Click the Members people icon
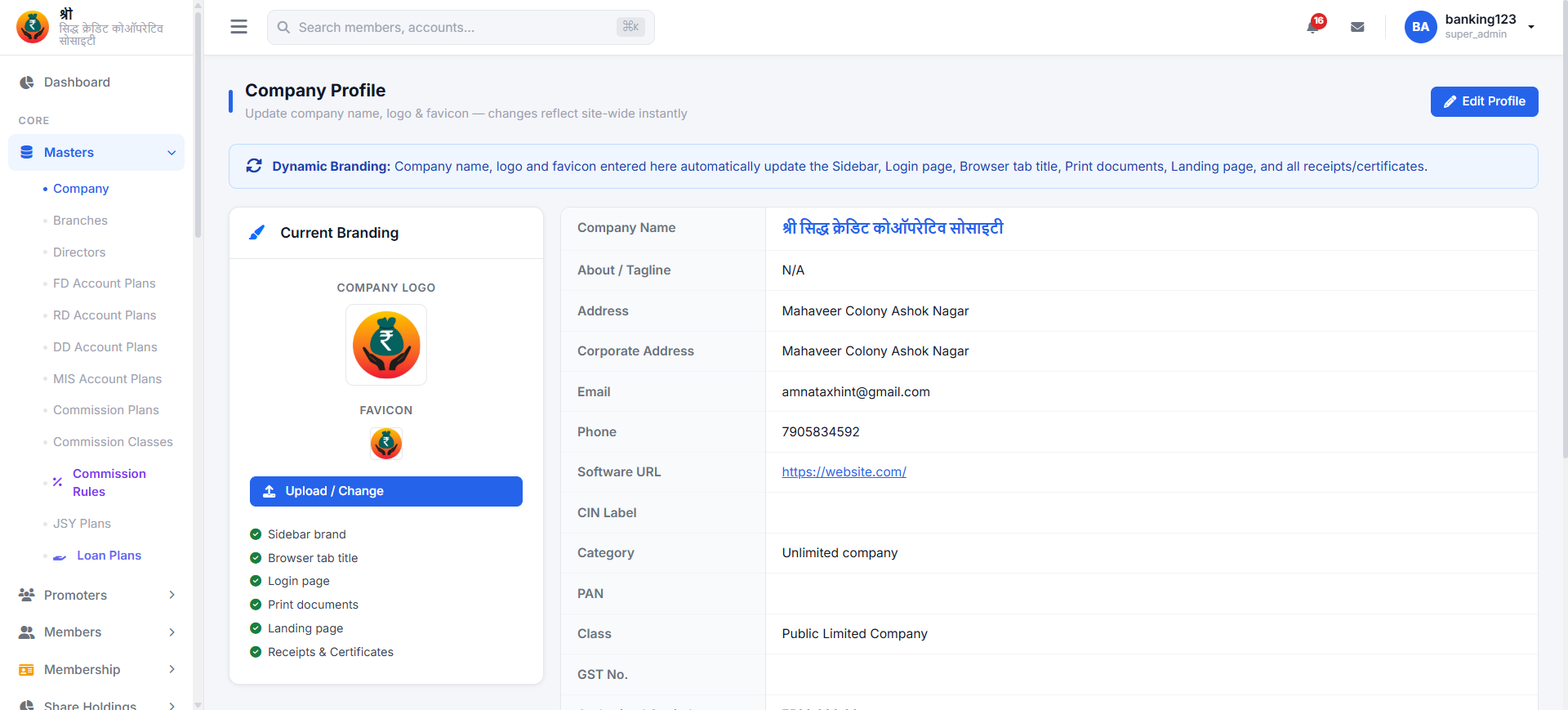Viewport: 1568px width, 710px height. (27, 632)
